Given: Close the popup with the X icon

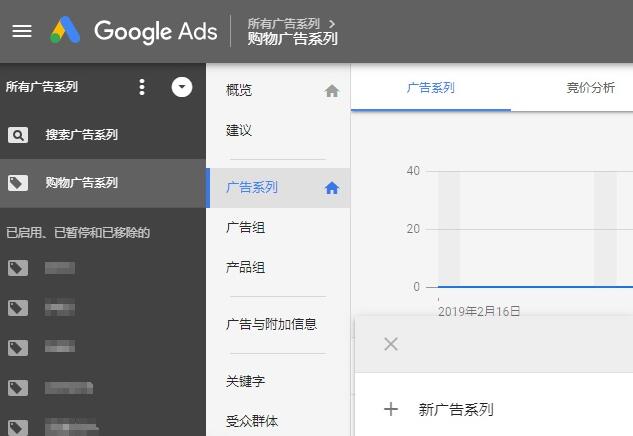Looking at the screenshot, I should pyautogui.click(x=391, y=344).
